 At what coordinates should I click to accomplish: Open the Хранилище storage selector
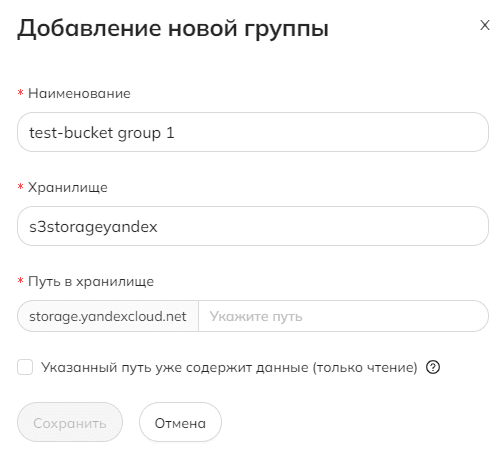[253, 226]
